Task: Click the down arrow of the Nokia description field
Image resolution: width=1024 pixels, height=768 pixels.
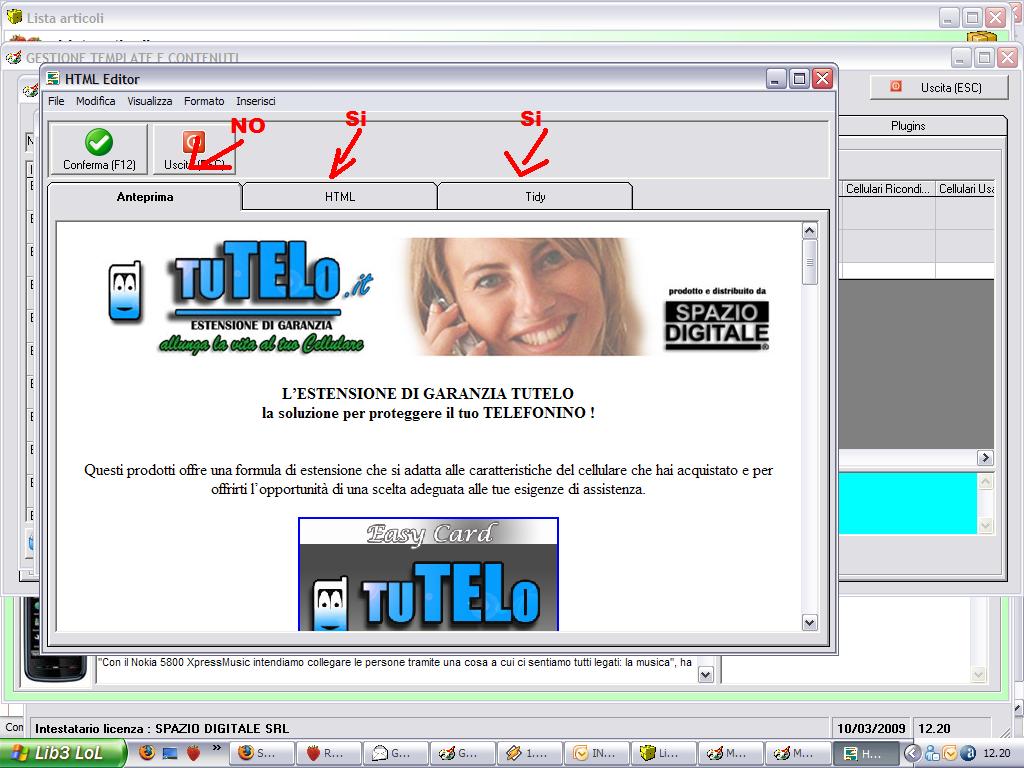Action: click(705, 675)
